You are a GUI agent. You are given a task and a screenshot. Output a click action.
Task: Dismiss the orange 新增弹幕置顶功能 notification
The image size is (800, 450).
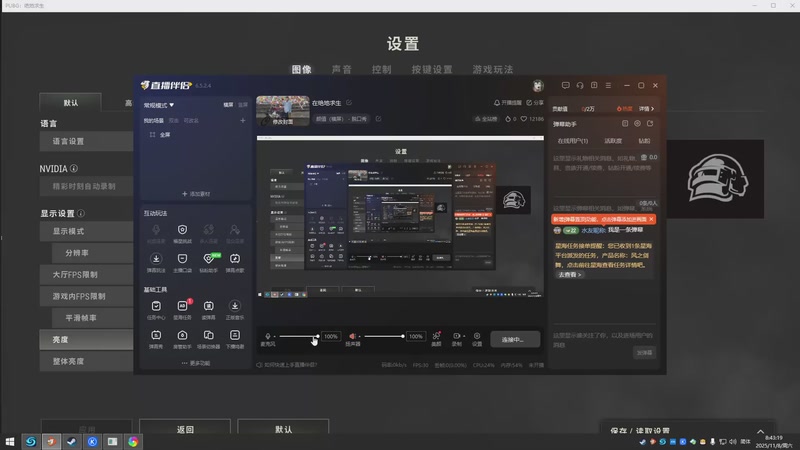click(x=651, y=219)
